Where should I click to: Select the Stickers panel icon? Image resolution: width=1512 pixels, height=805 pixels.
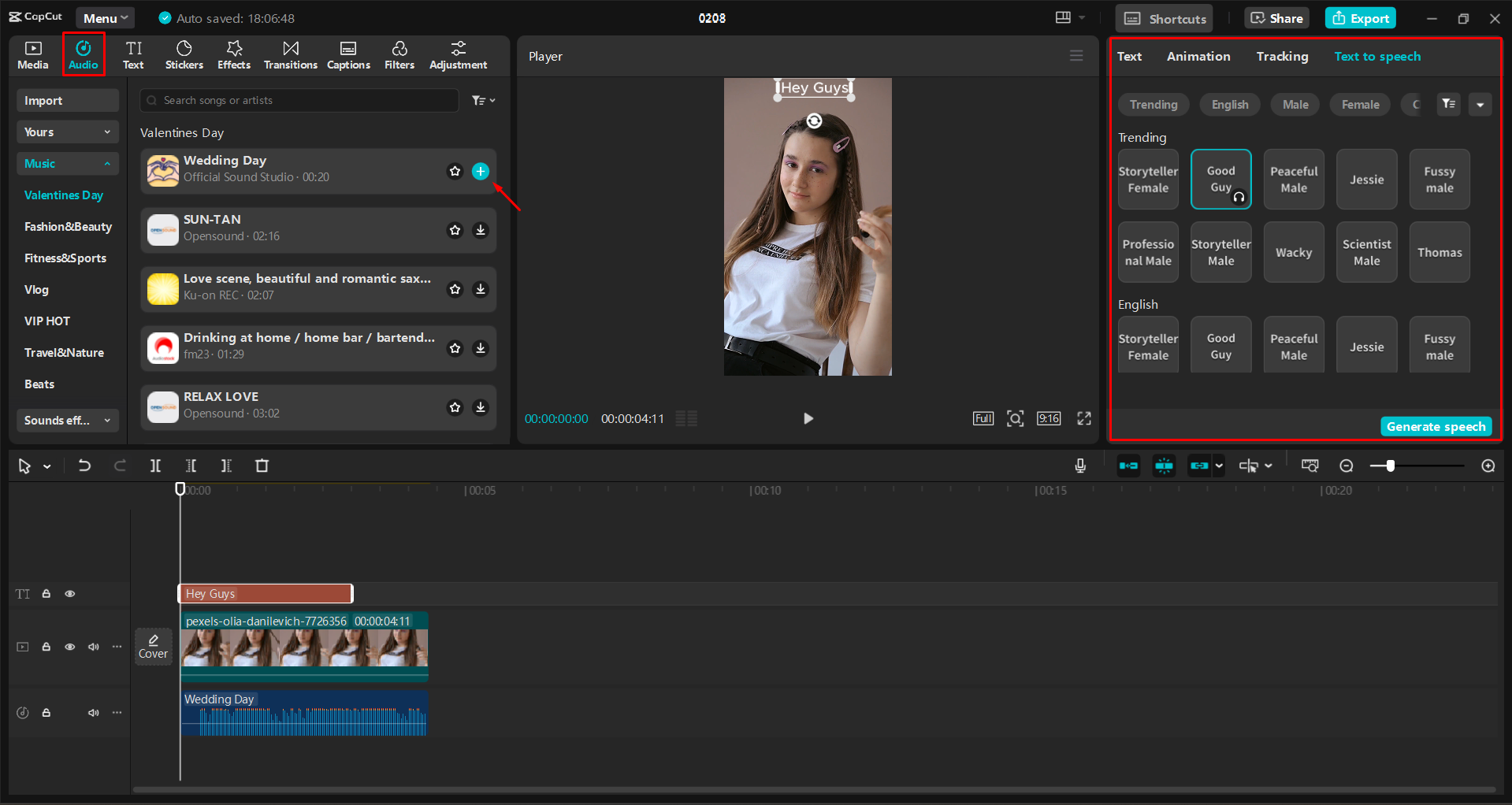point(184,54)
